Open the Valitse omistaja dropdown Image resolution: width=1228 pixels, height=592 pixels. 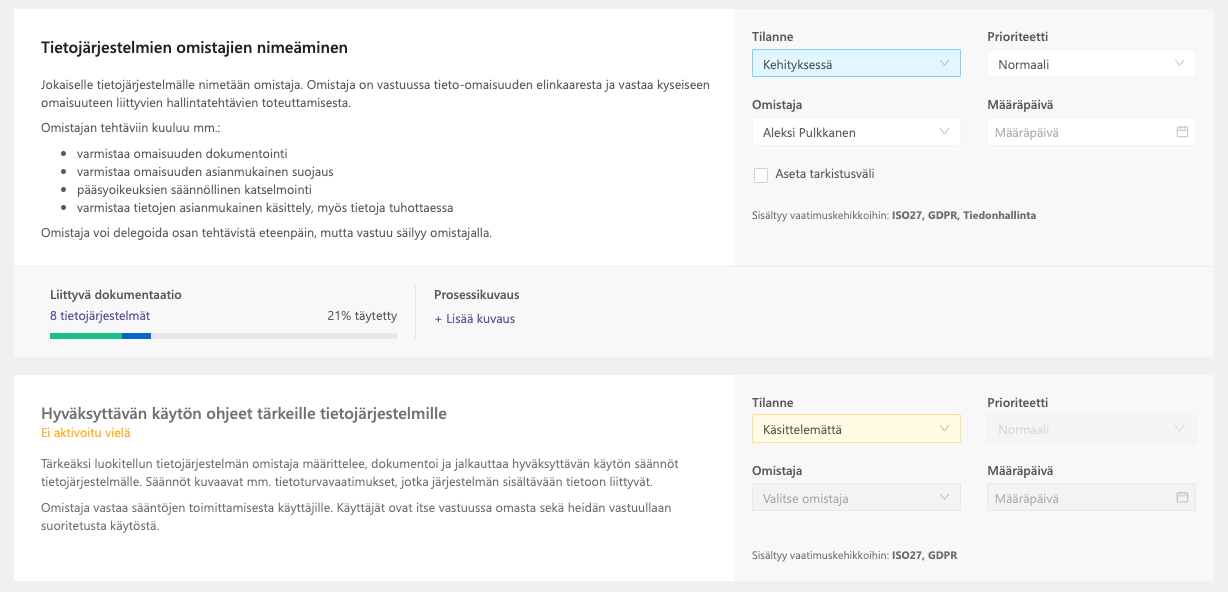(x=856, y=497)
